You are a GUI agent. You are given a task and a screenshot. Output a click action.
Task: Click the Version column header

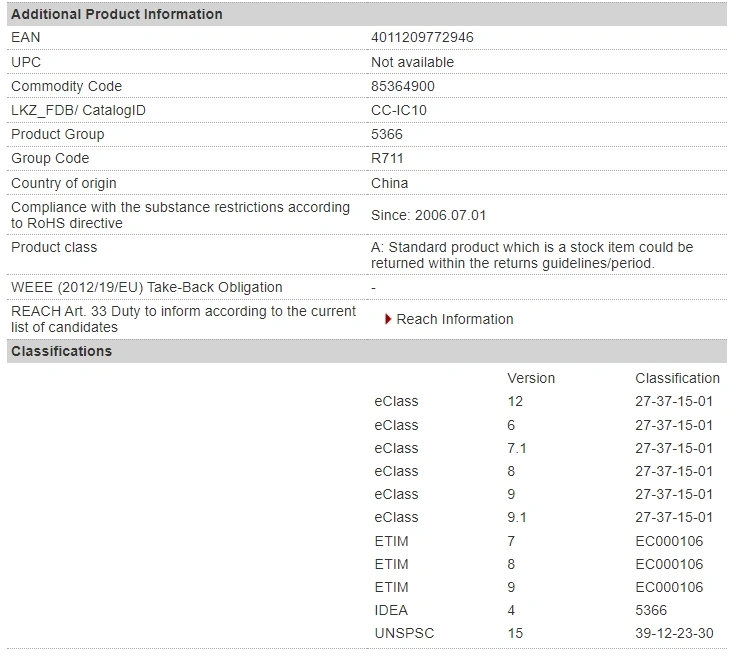pos(531,378)
